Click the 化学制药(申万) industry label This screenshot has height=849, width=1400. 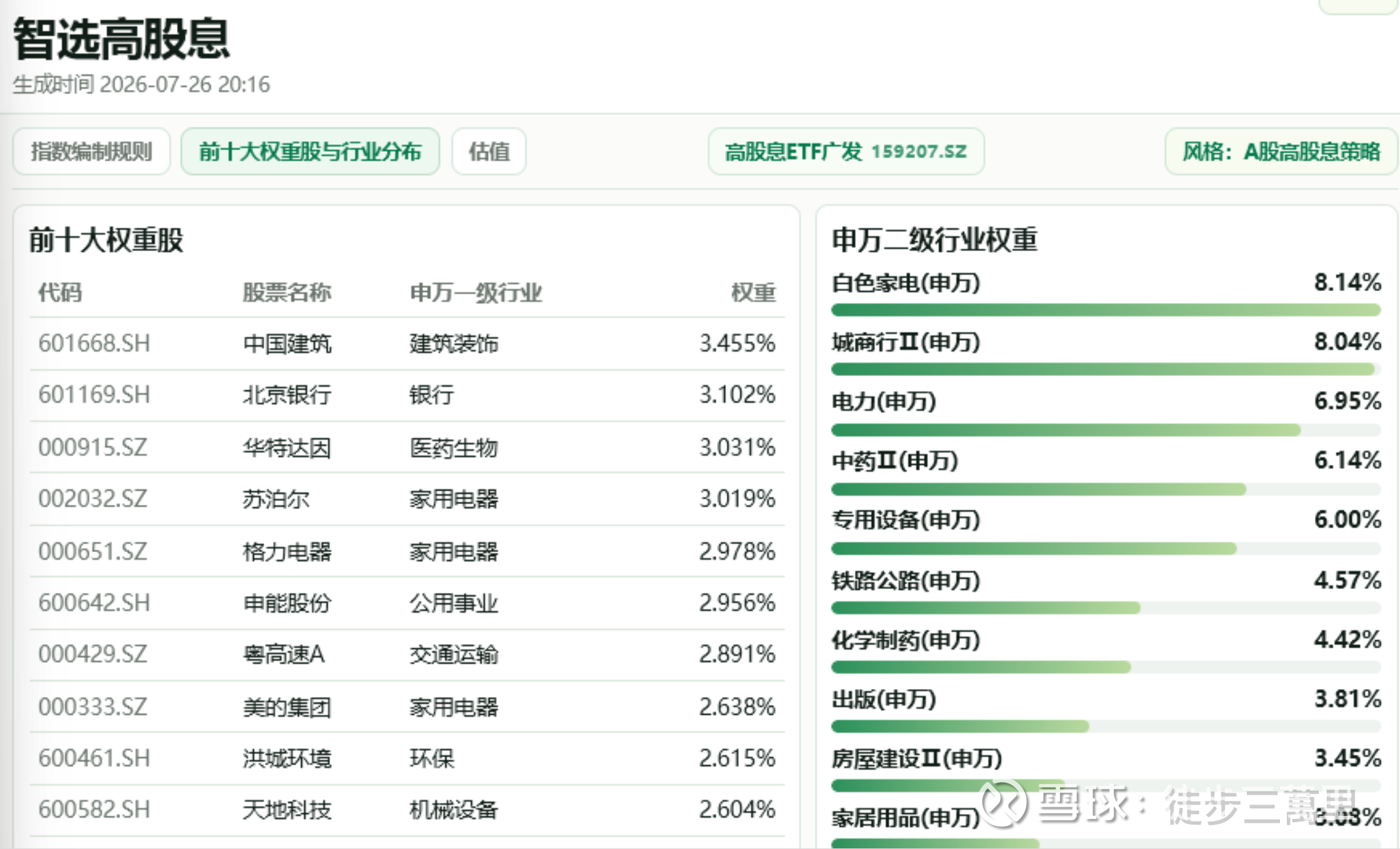pos(906,640)
